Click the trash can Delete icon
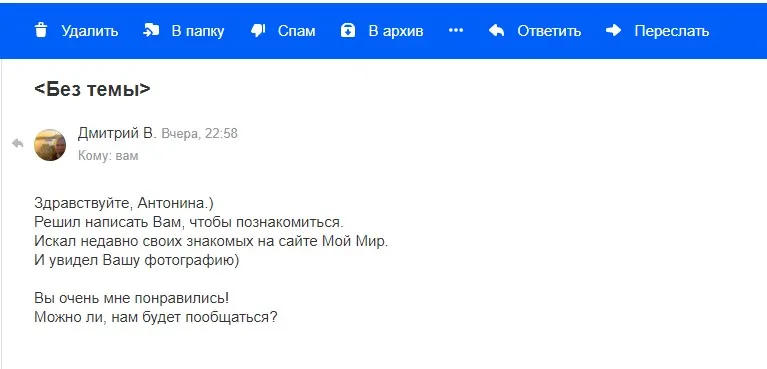 click(x=42, y=31)
